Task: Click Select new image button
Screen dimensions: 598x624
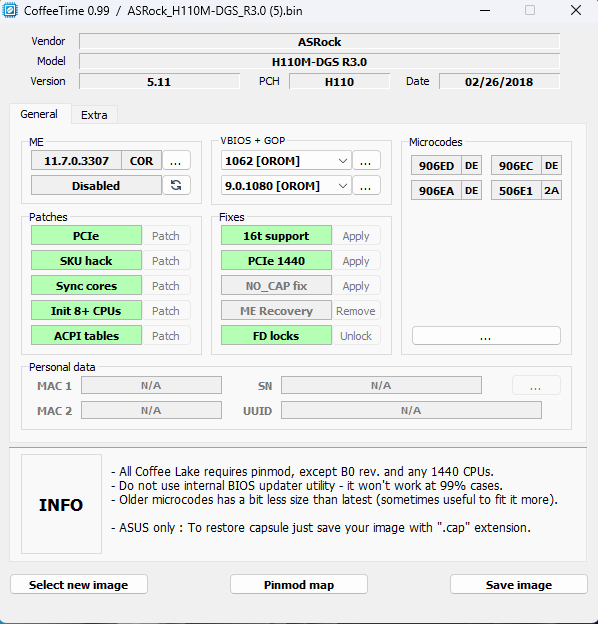Action: [x=79, y=585]
